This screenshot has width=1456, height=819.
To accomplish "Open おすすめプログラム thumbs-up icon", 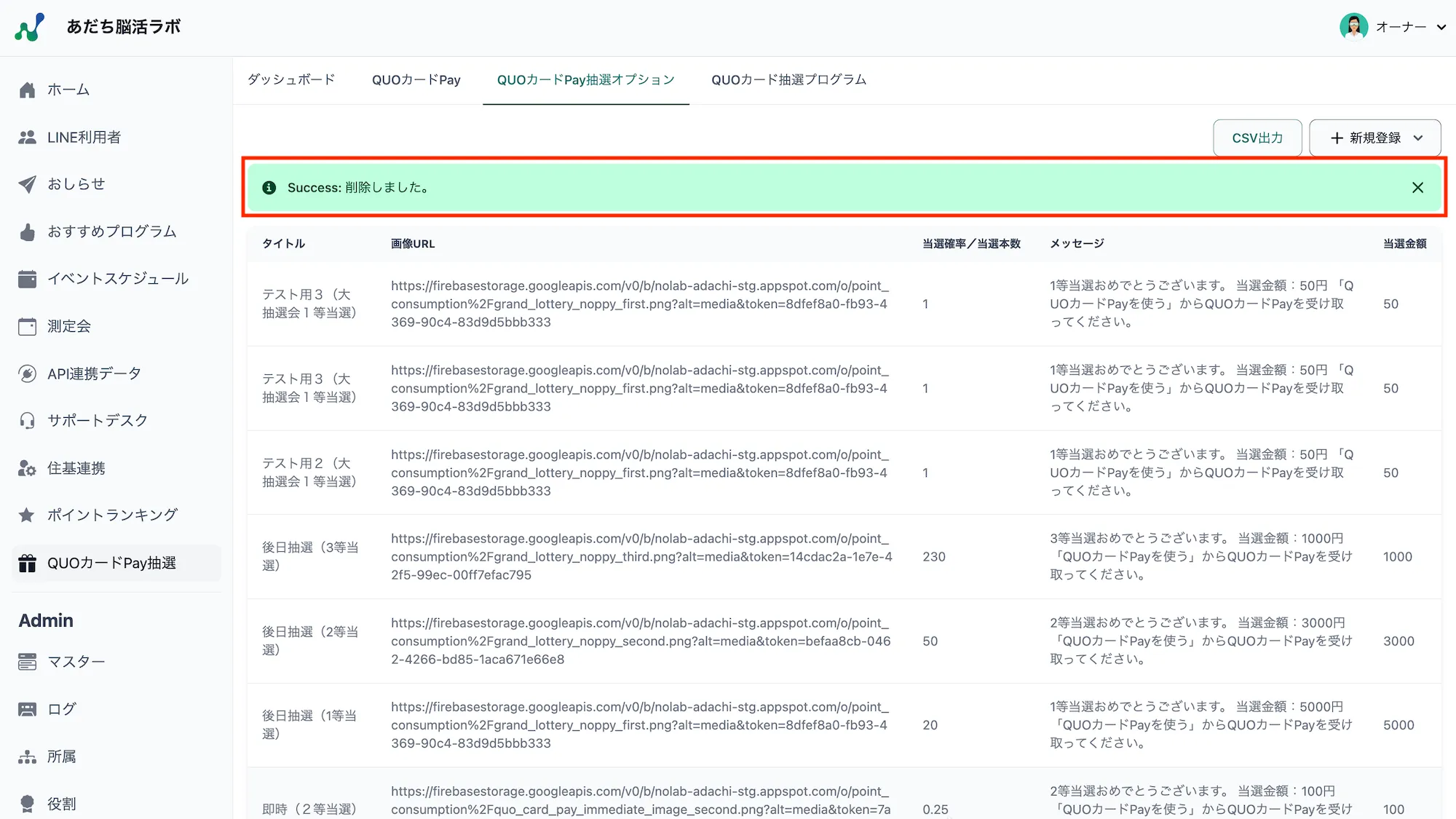I will click(27, 232).
